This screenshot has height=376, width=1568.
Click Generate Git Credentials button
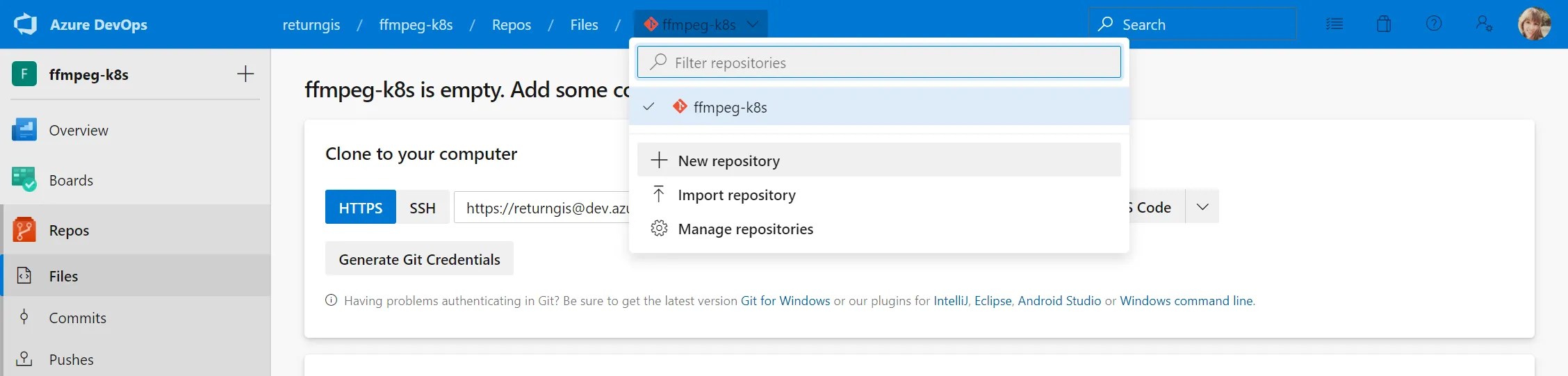(419, 259)
